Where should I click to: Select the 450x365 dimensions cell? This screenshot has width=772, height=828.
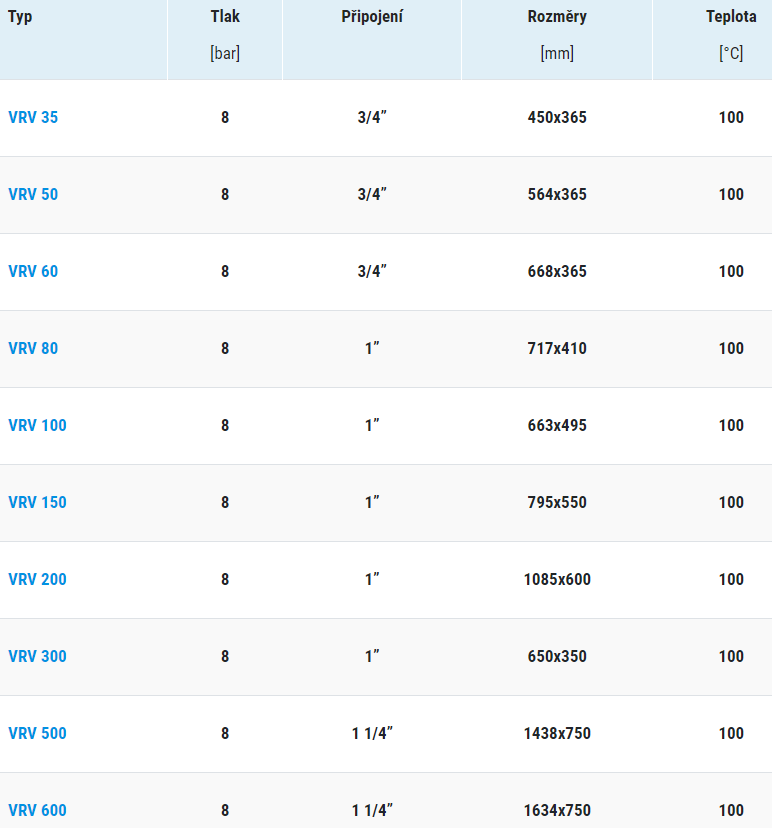coord(557,117)
